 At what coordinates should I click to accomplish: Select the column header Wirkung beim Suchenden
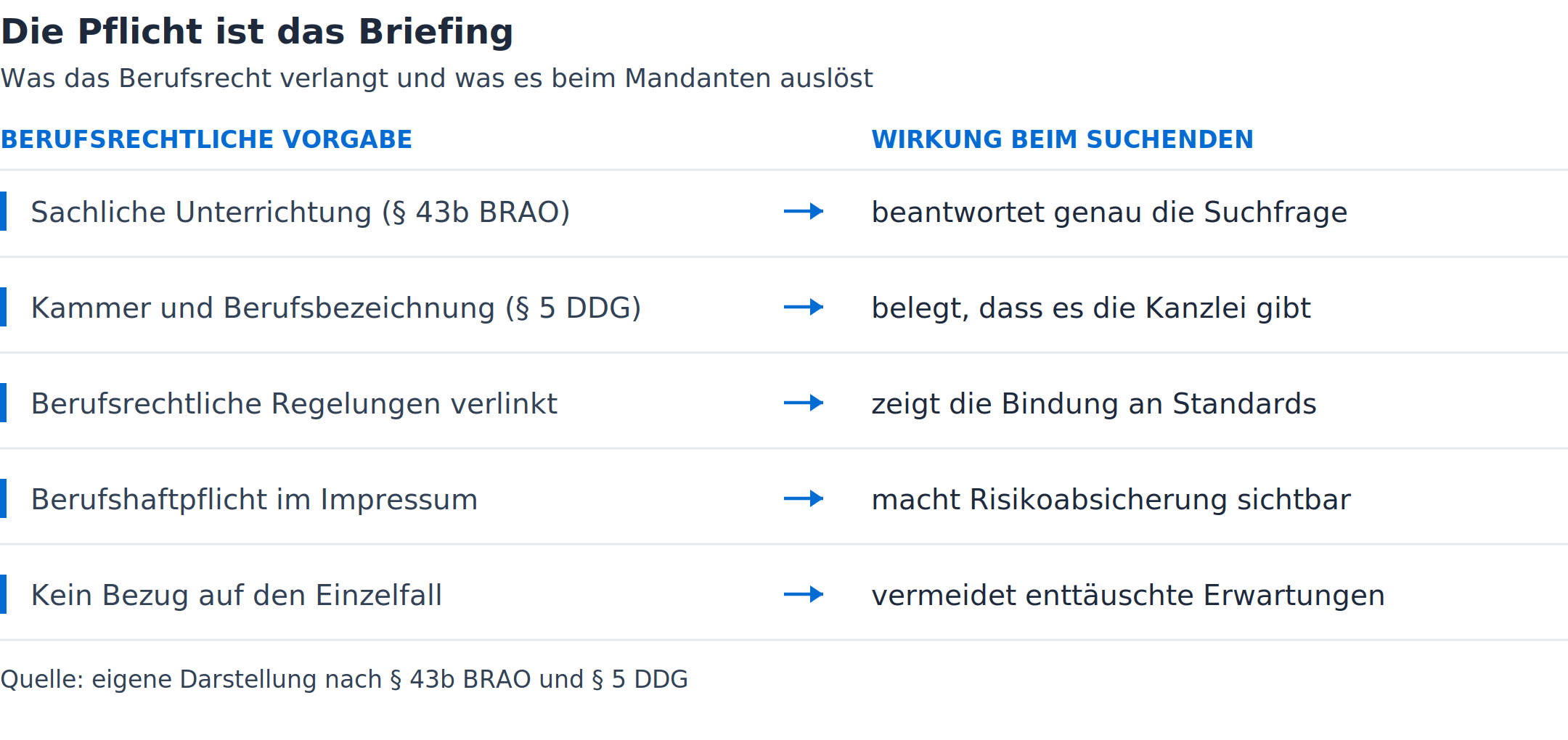1062,139
